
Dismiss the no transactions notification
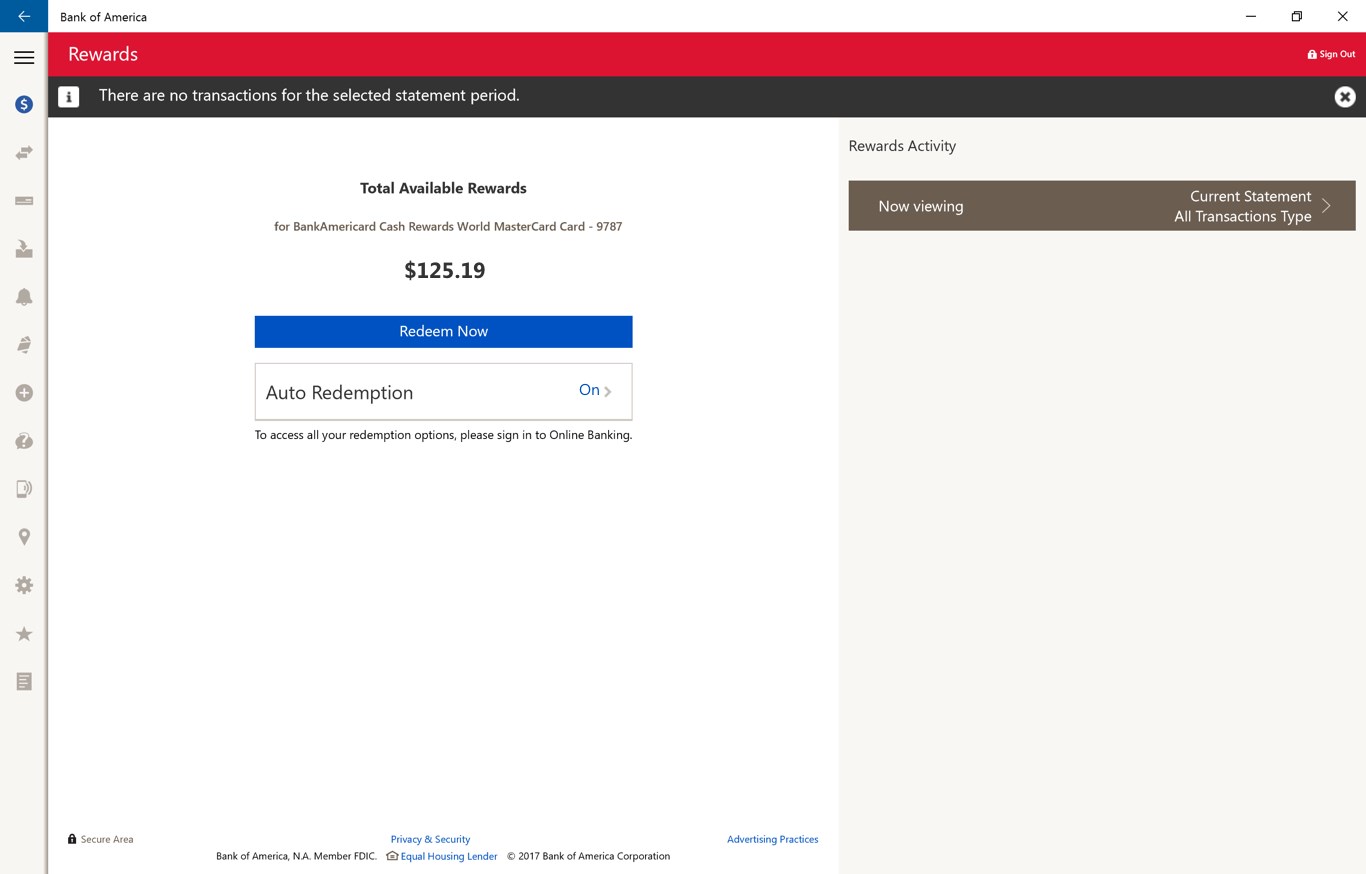[x=1344, y=96]
